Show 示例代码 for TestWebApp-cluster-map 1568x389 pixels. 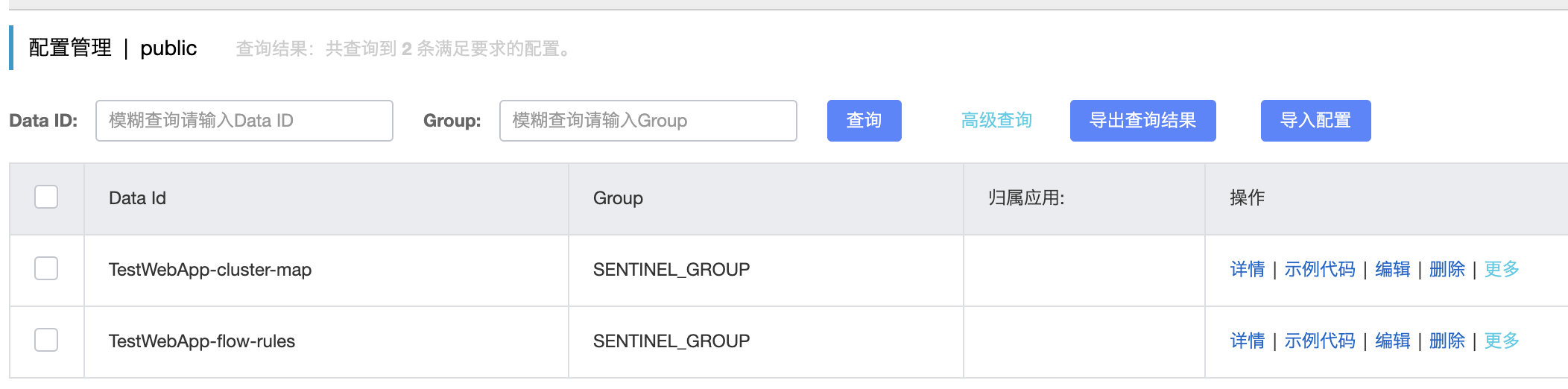(x=1319, y=269)
